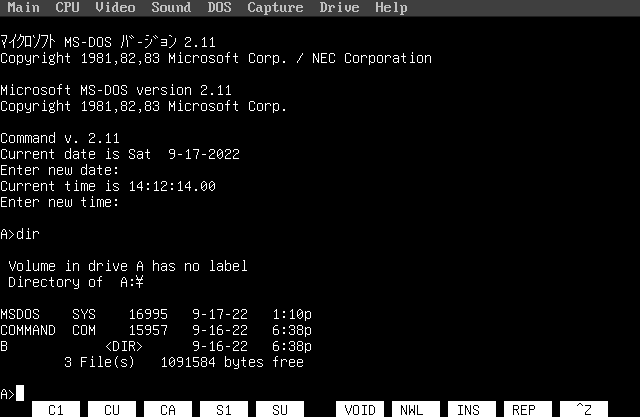Screen dimensions: 640x417
Task: Open the Sound menu
Action: 171,7
